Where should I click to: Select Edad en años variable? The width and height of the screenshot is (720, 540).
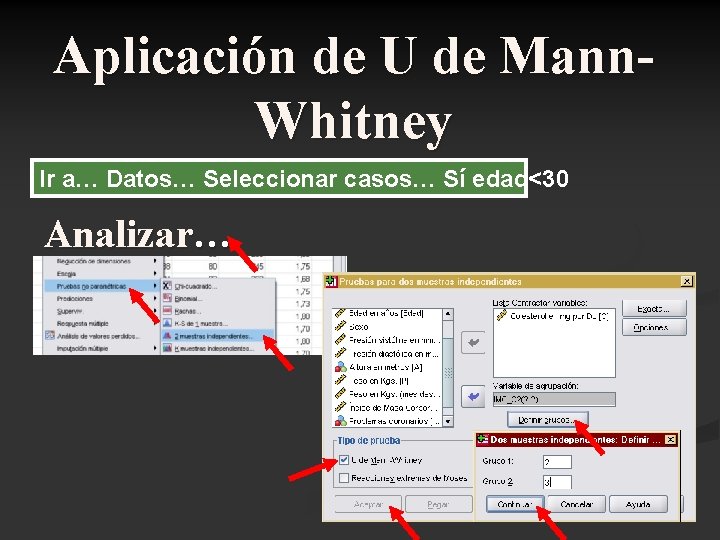pyautogui.click(x=387, y=314)
